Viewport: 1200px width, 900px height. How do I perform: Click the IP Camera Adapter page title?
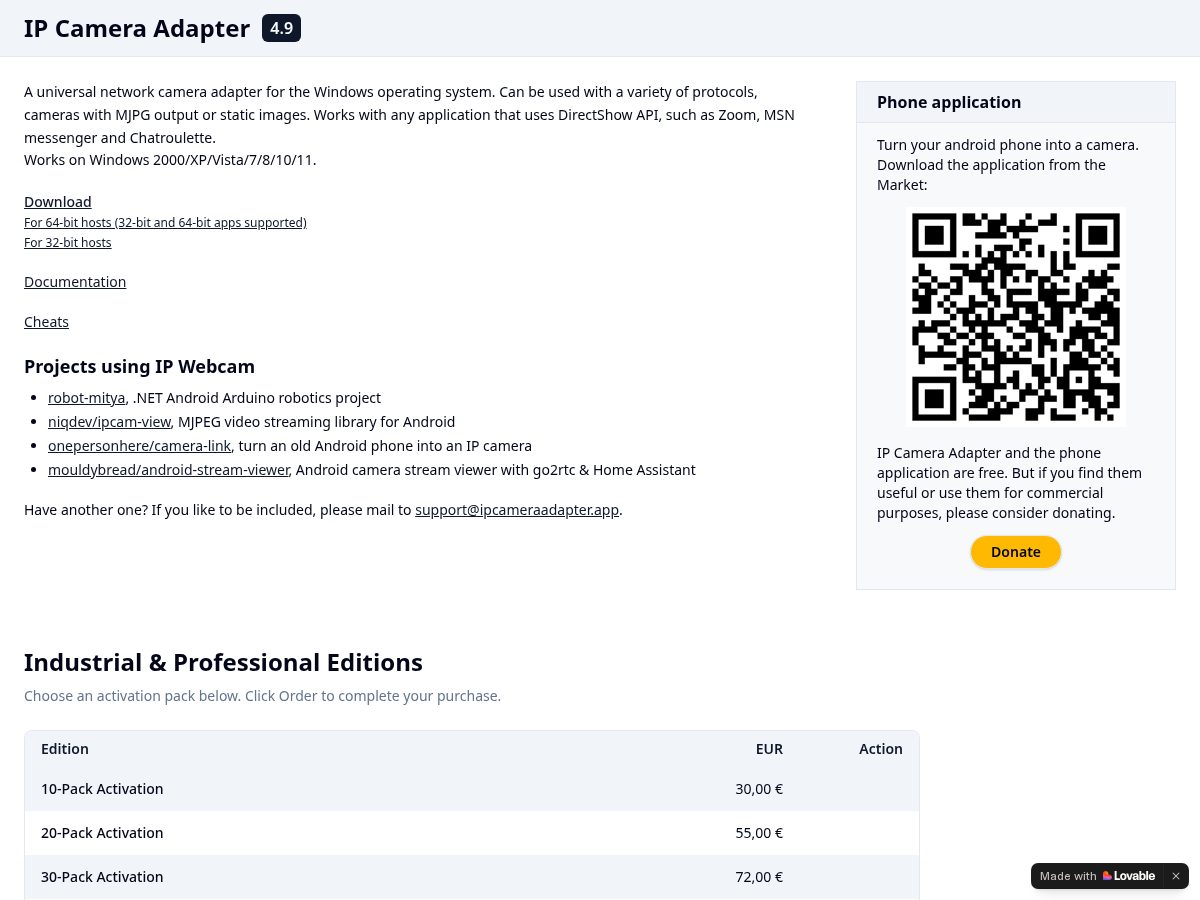(137, 28)
